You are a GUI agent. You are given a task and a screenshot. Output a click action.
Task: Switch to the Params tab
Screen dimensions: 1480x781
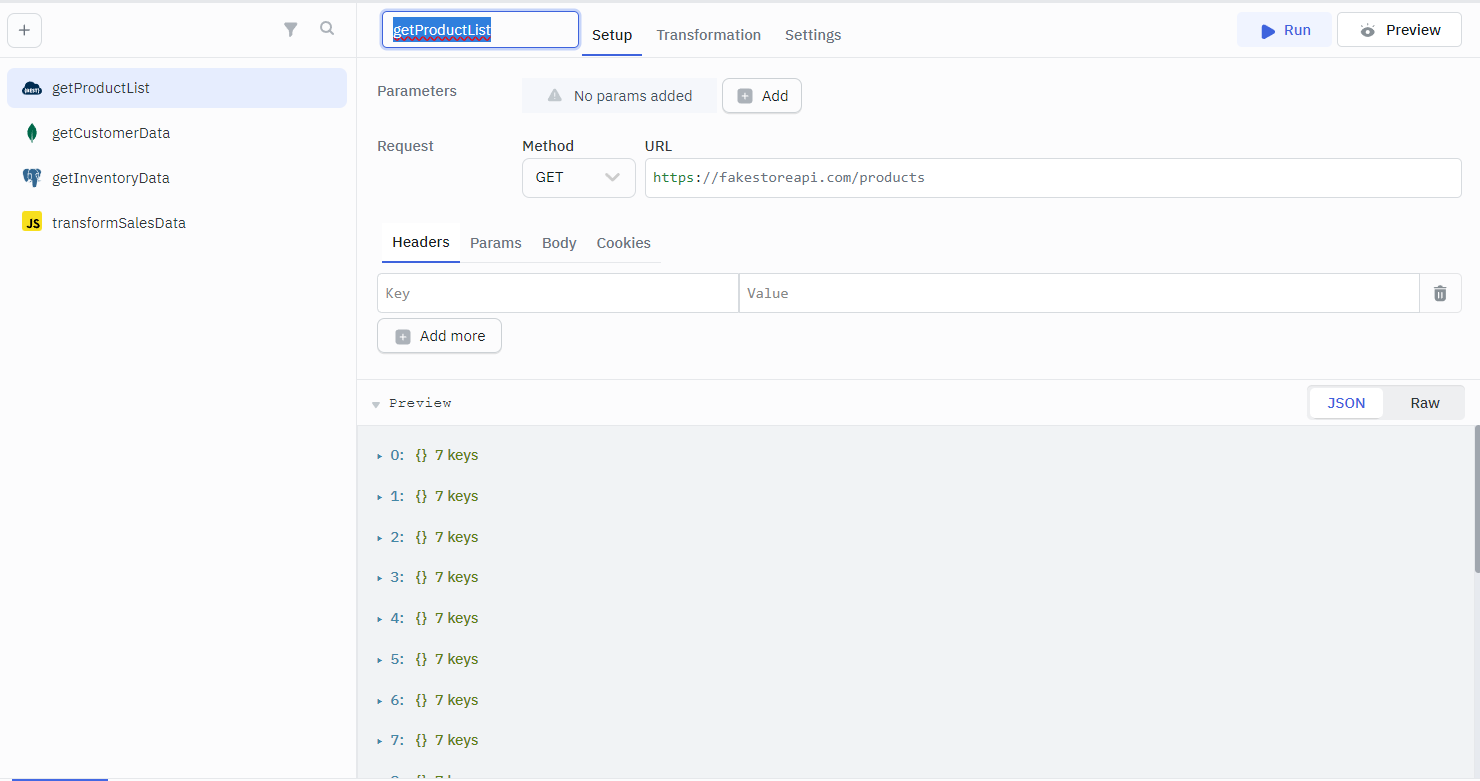click(495, 243)
